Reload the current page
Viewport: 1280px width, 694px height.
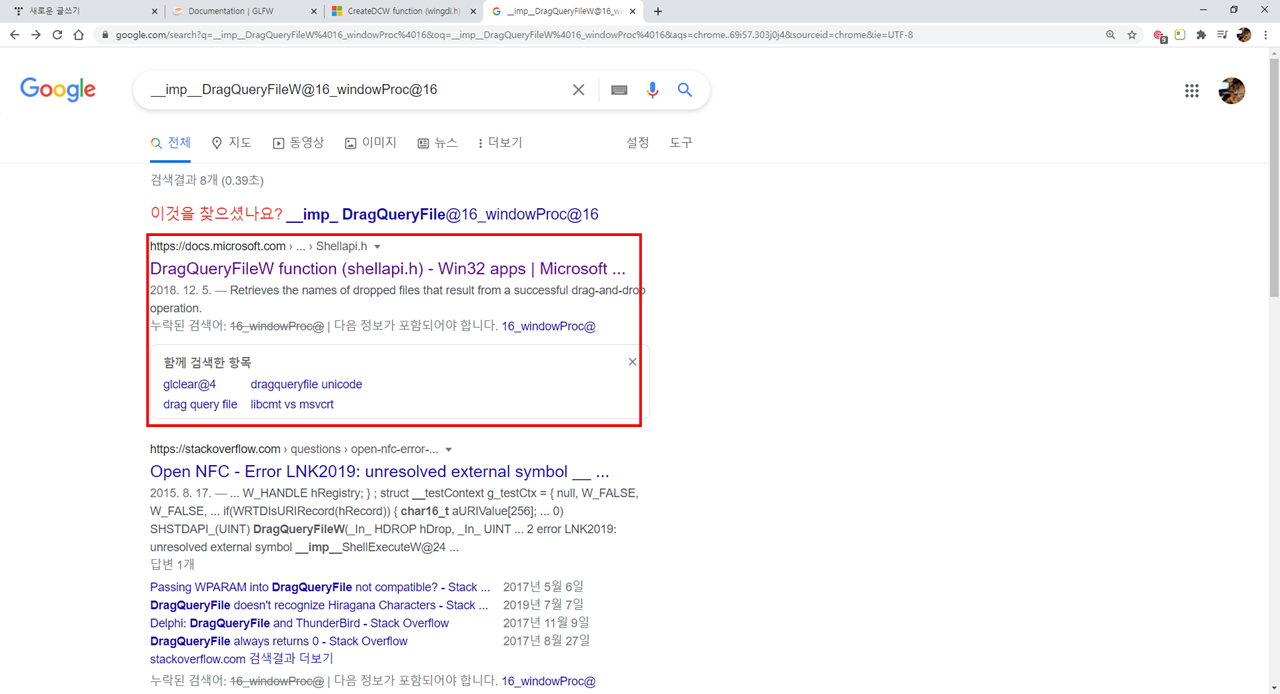(57, 34)
